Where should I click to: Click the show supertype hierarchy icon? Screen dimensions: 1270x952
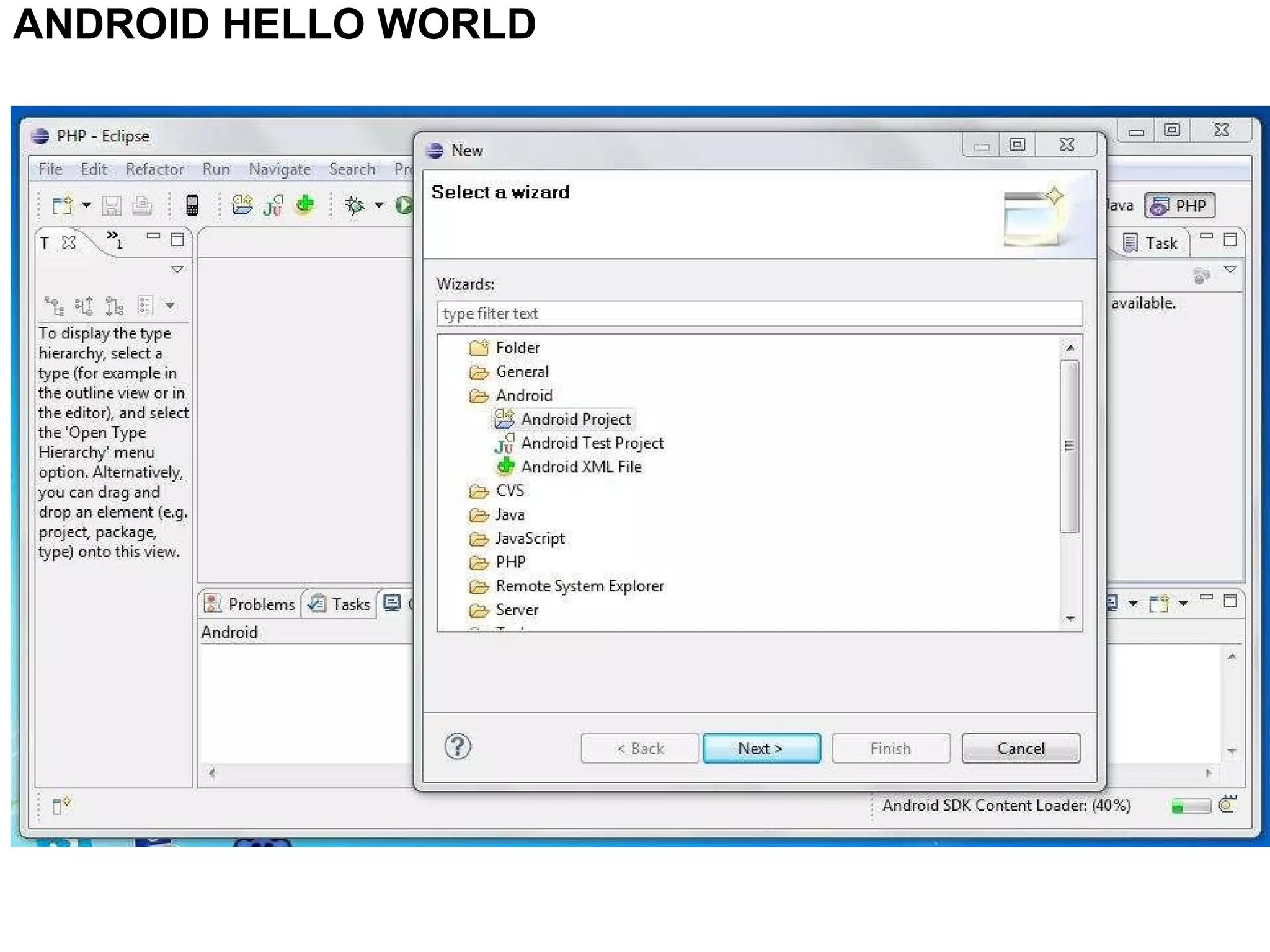pos(84,305)
